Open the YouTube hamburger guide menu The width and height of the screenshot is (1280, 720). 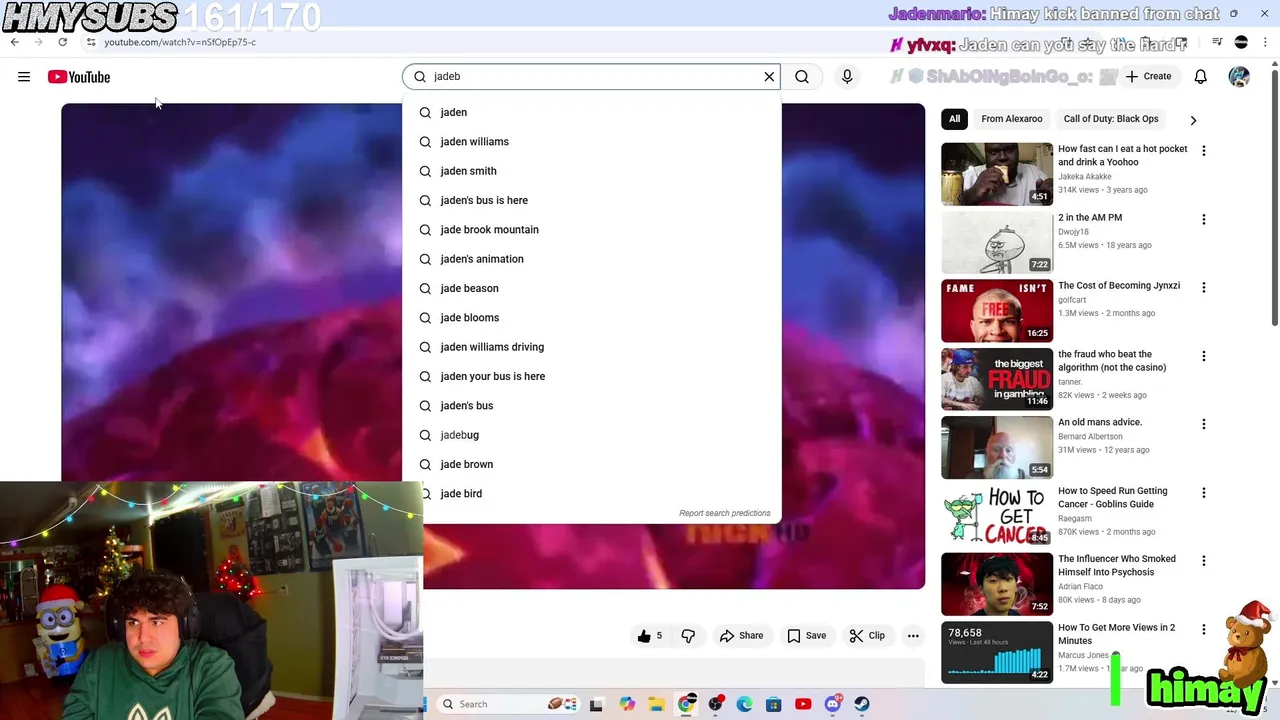pyautogui.click(x=24, y=77)
